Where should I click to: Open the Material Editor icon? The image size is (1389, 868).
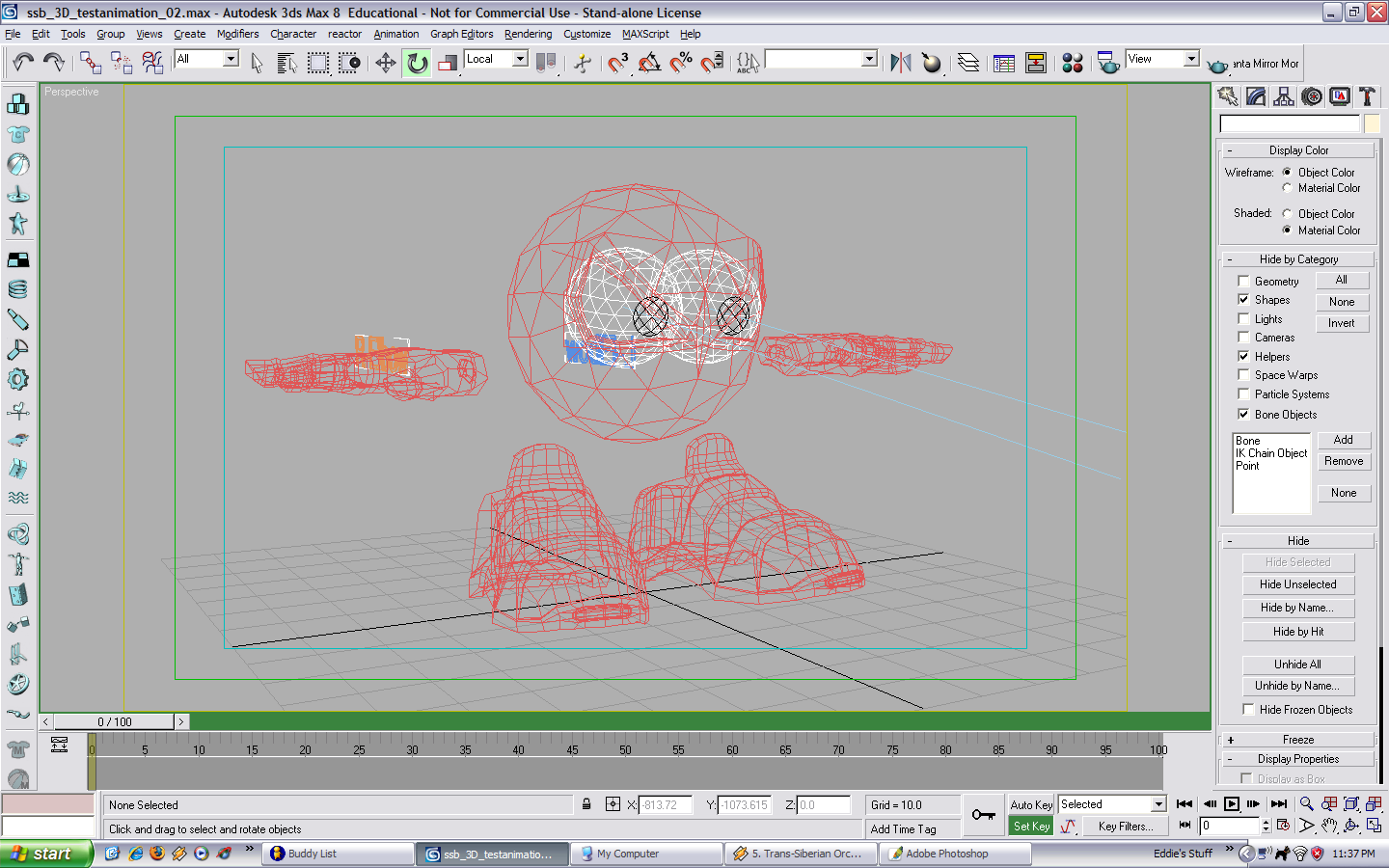(1073, 64)
